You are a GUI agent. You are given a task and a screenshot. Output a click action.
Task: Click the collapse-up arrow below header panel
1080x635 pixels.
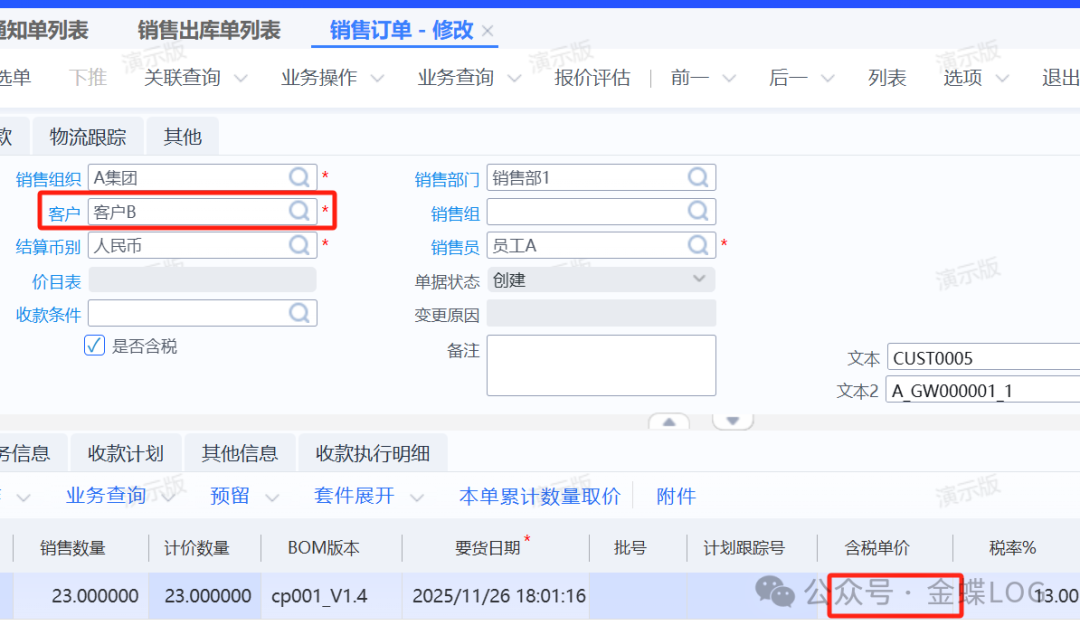(669, 421)
